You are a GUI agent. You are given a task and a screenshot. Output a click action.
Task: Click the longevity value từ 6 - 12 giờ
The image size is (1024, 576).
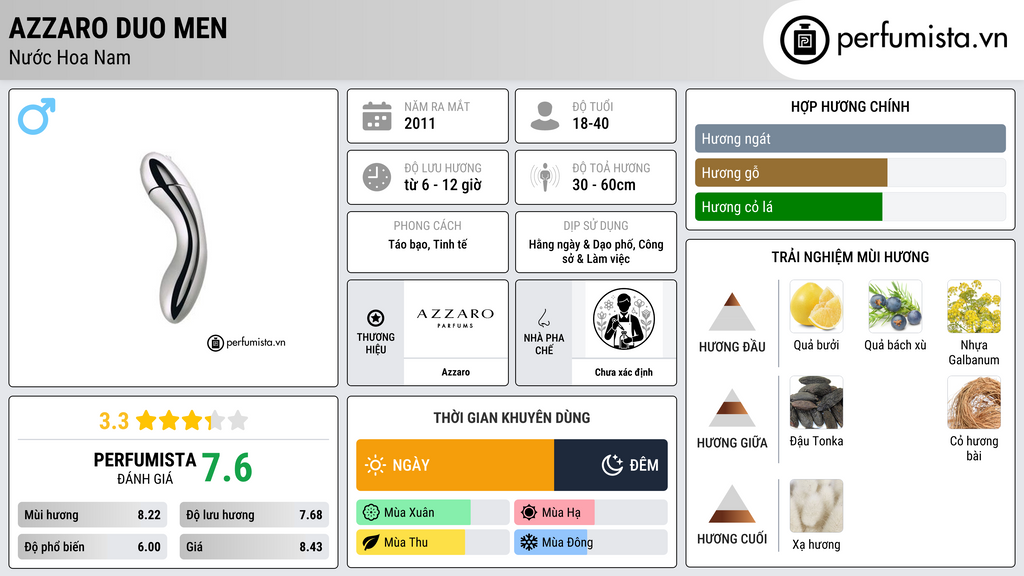(x=443, y=185)
